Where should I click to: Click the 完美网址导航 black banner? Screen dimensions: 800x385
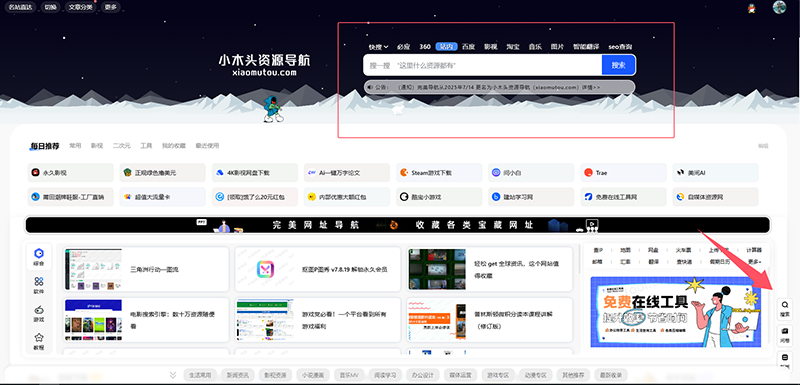397,225
